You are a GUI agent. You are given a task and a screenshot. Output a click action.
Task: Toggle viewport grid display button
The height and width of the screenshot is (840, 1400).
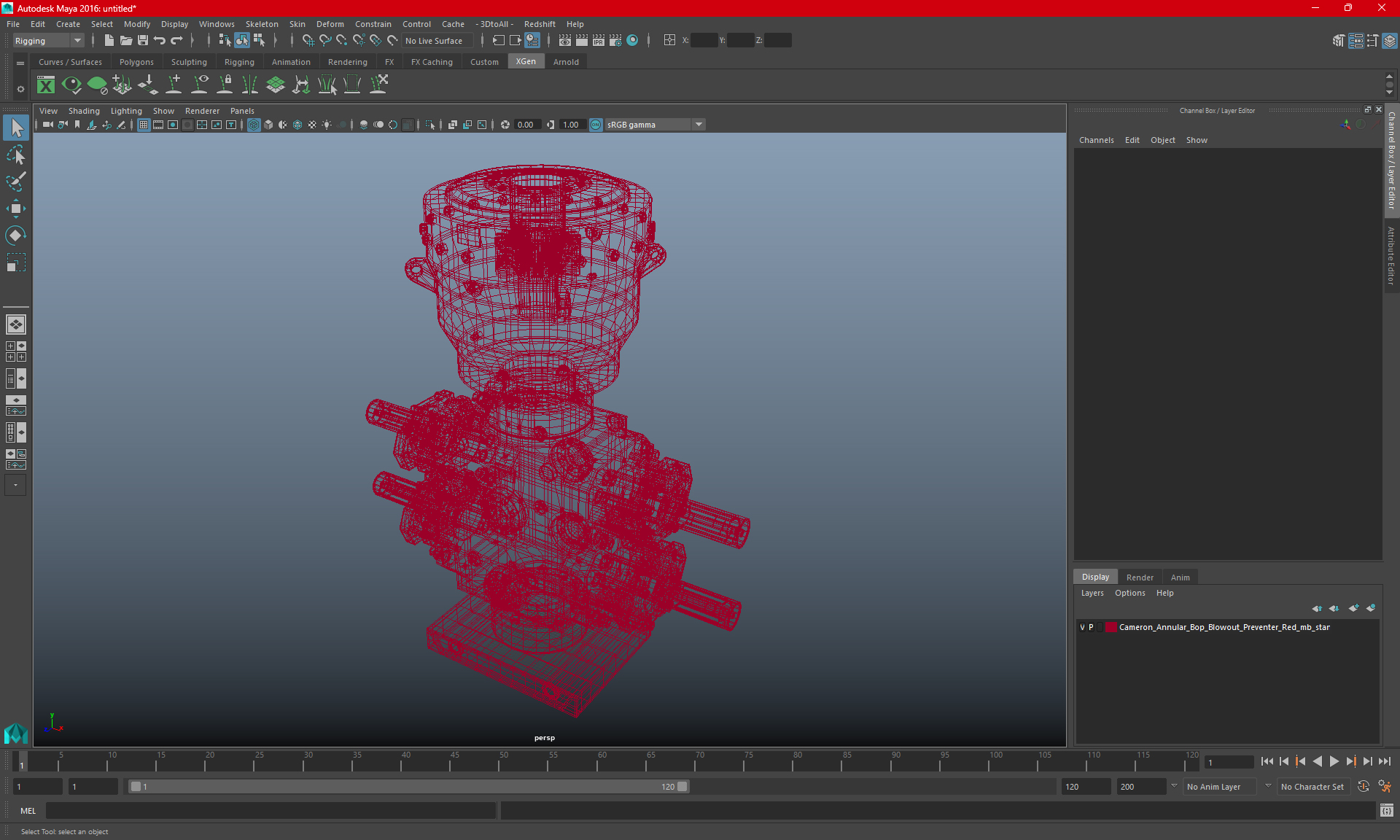144,125
